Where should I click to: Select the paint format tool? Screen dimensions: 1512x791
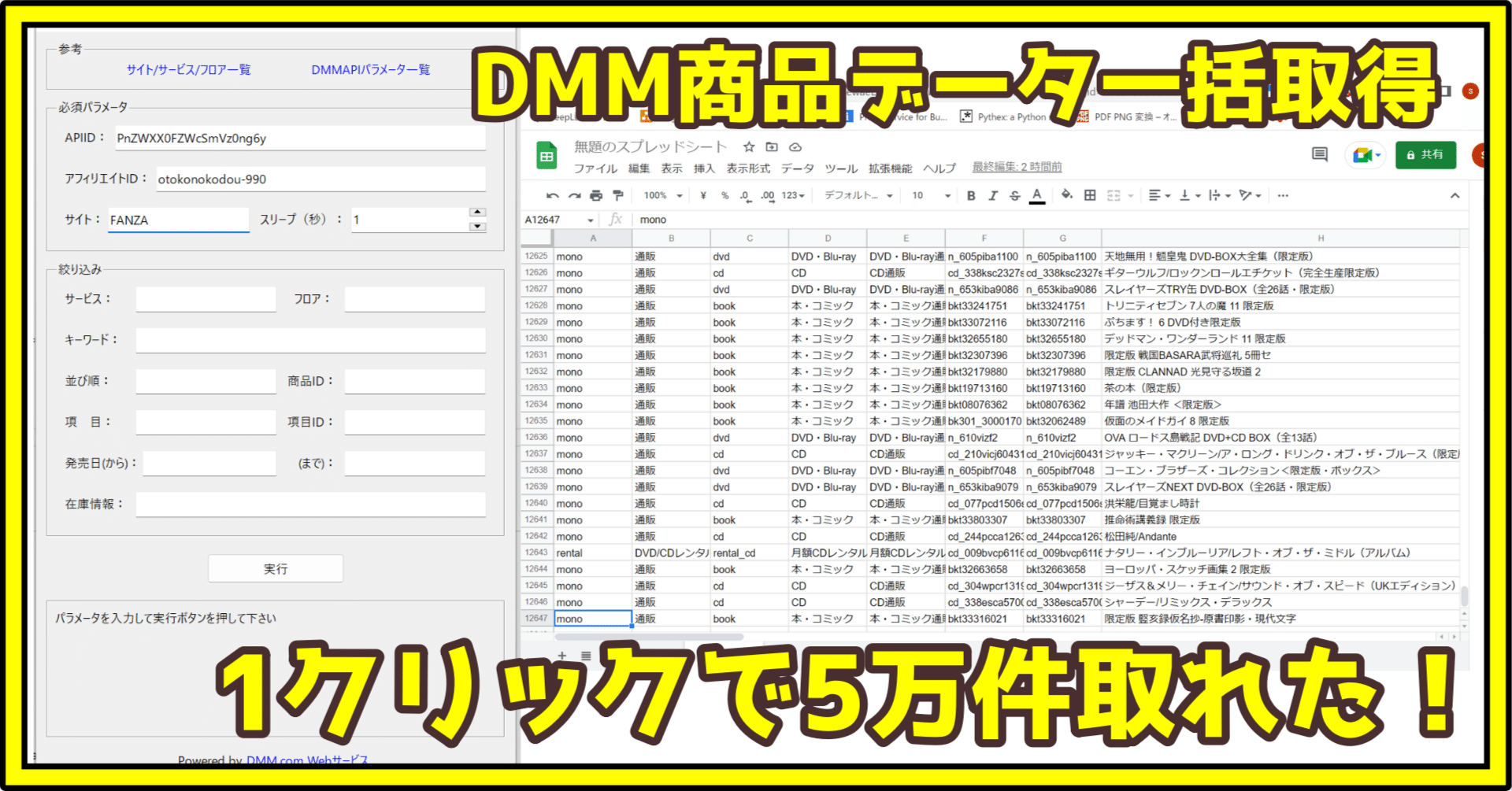(619, 195)
